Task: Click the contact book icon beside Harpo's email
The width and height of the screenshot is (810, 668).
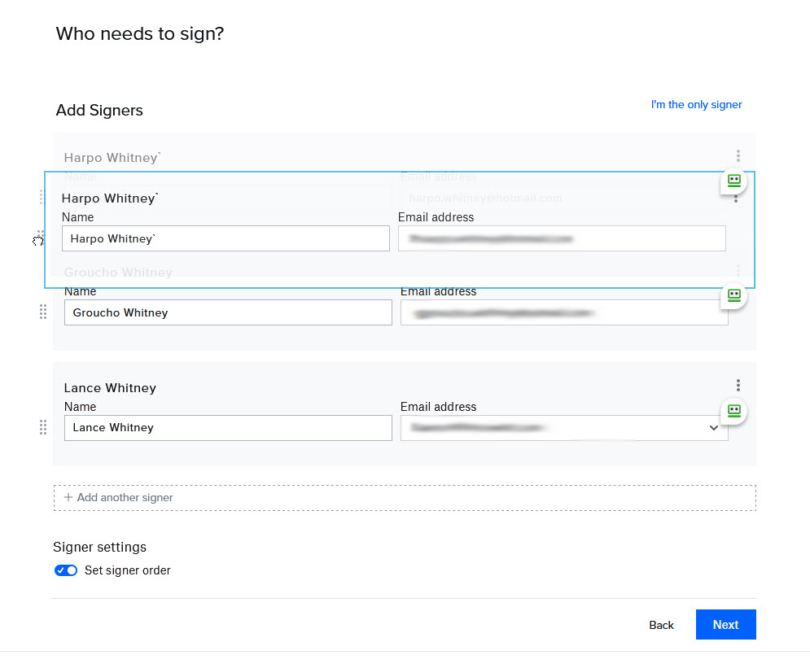Action: pos(733,181)
